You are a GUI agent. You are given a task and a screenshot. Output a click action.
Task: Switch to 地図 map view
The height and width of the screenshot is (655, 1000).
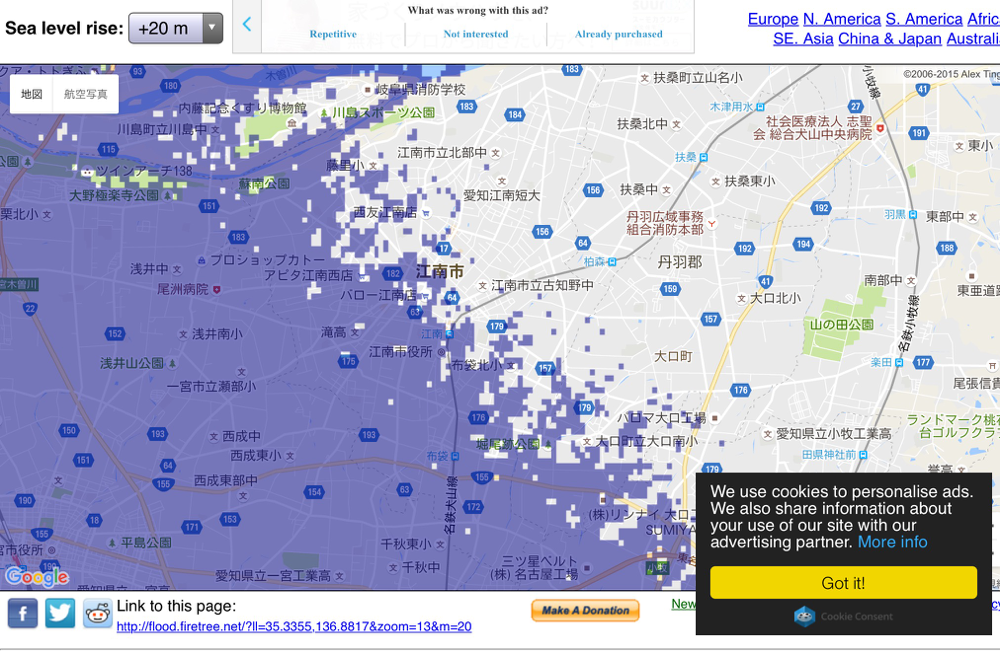pos(32,94)
